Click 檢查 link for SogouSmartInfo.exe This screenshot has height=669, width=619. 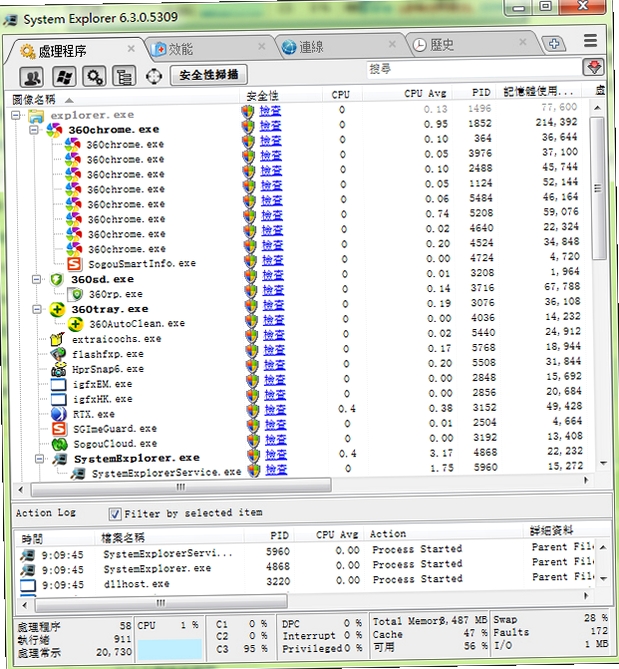click(272, 260)
